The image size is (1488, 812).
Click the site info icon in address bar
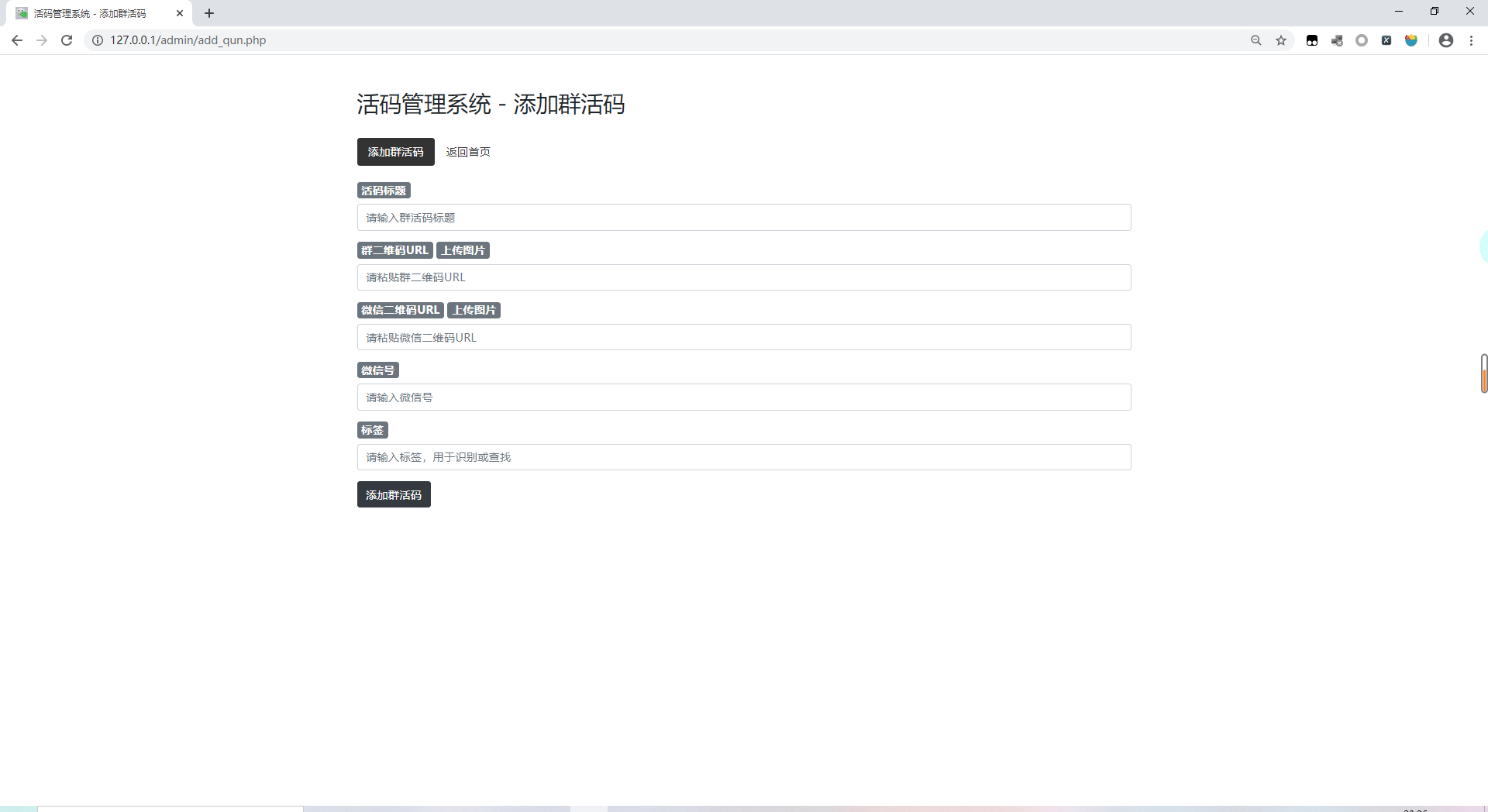pos(96,40)
